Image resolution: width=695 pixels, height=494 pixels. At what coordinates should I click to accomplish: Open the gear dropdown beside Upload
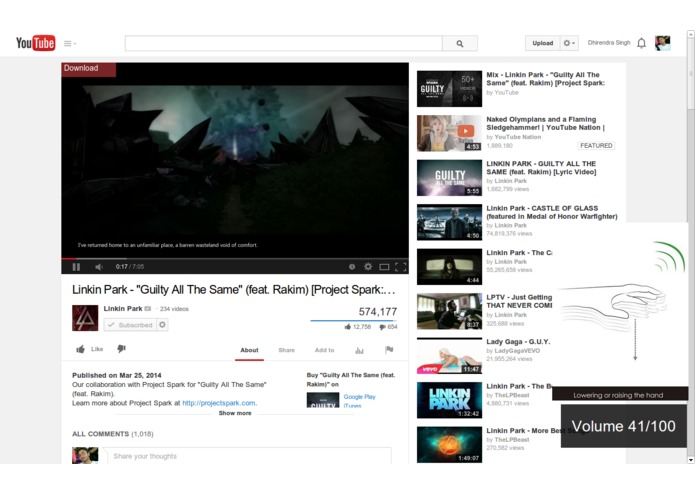tap(569, 43)
